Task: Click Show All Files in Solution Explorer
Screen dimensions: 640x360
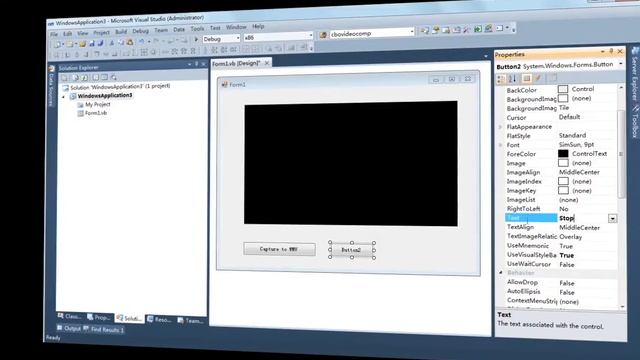Action: [x=75, y=78]
